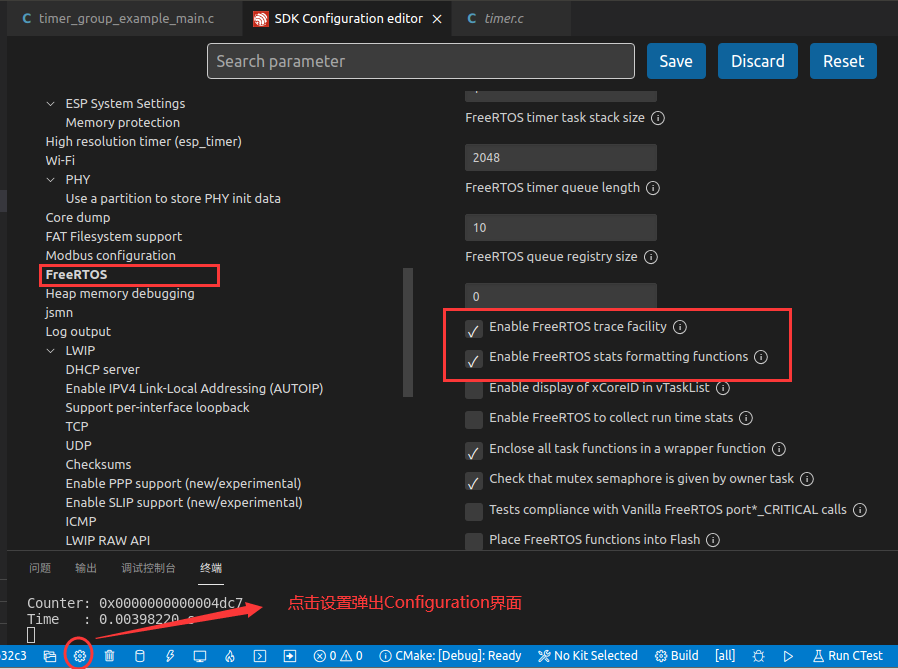Click the folder icon in status bar

pos(50,656)
